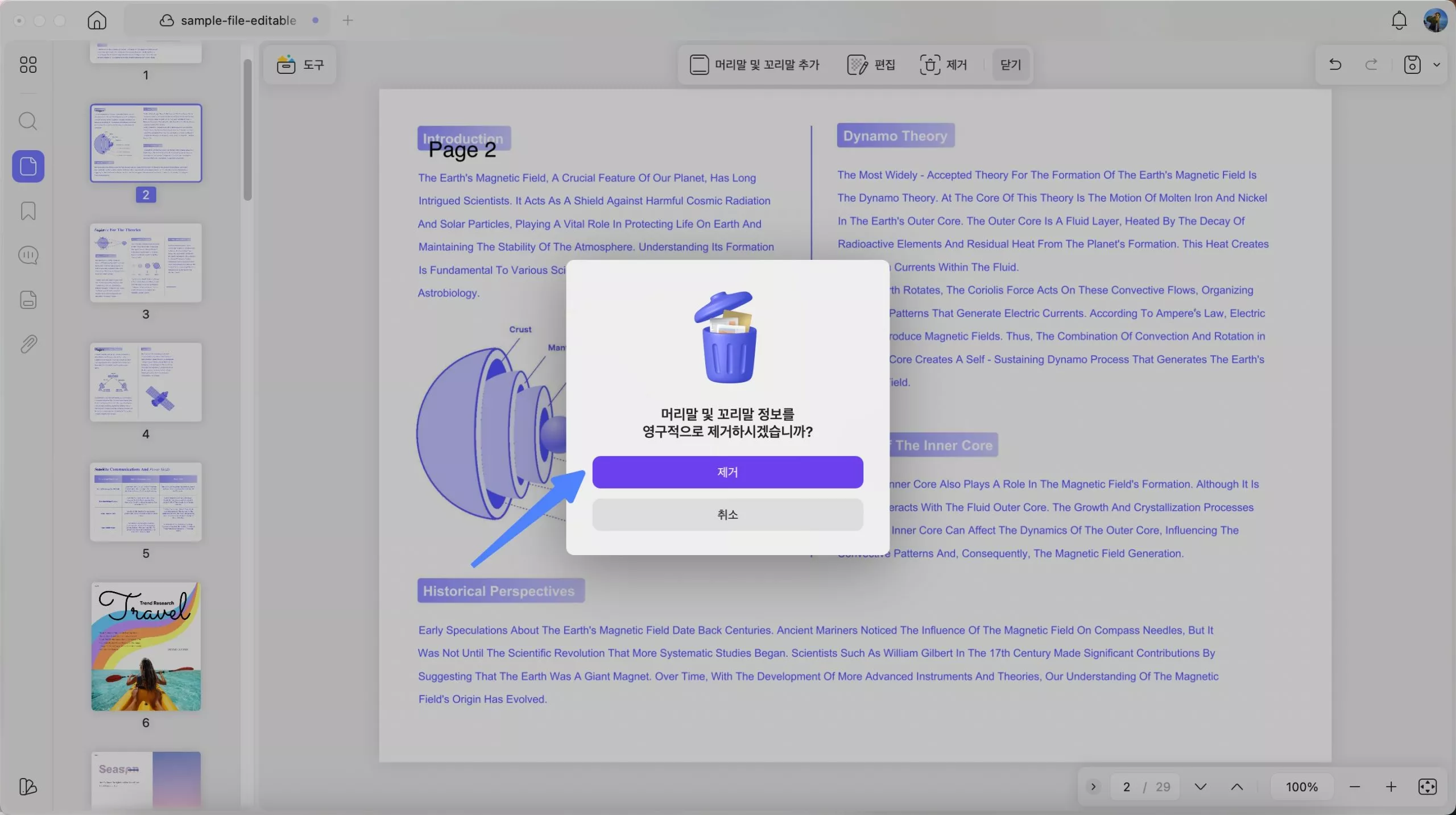Click the Page 2 header text
1456x815 pixels.
tap(462, 150)
